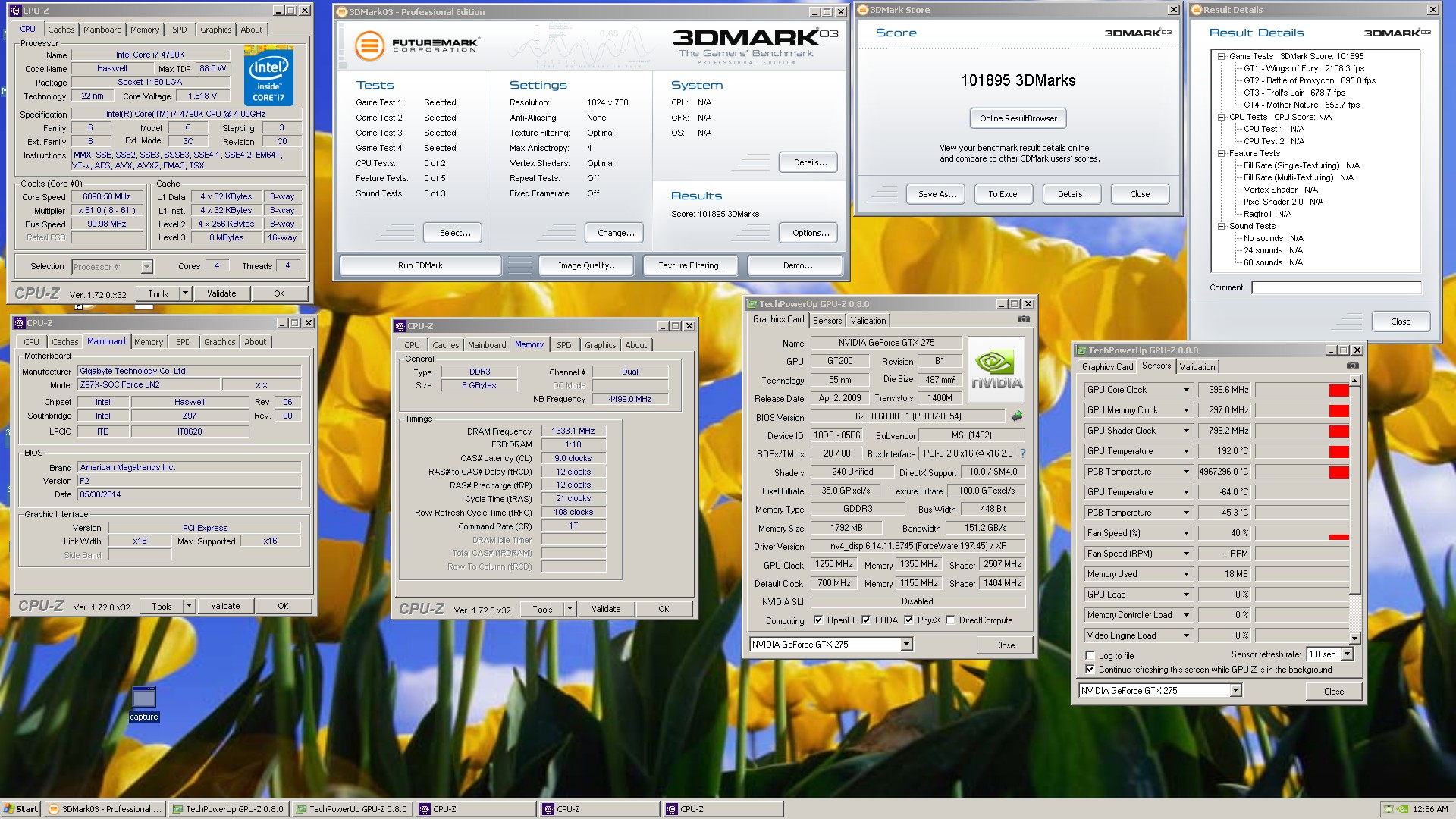This screenshot has height=819, width=1456.
Task: Click the Comment input field in Result Details
Action: point(1336,287)
